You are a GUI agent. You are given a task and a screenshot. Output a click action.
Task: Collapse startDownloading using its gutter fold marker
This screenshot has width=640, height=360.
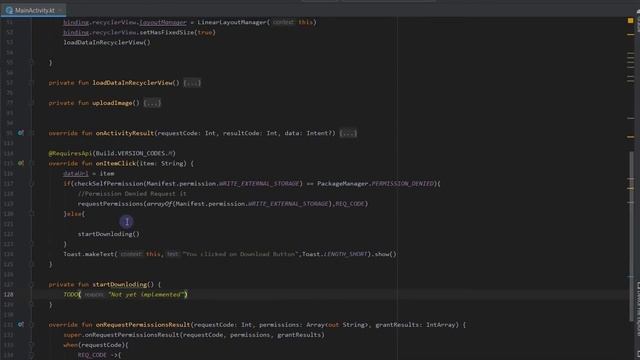[x=31, y=284]
